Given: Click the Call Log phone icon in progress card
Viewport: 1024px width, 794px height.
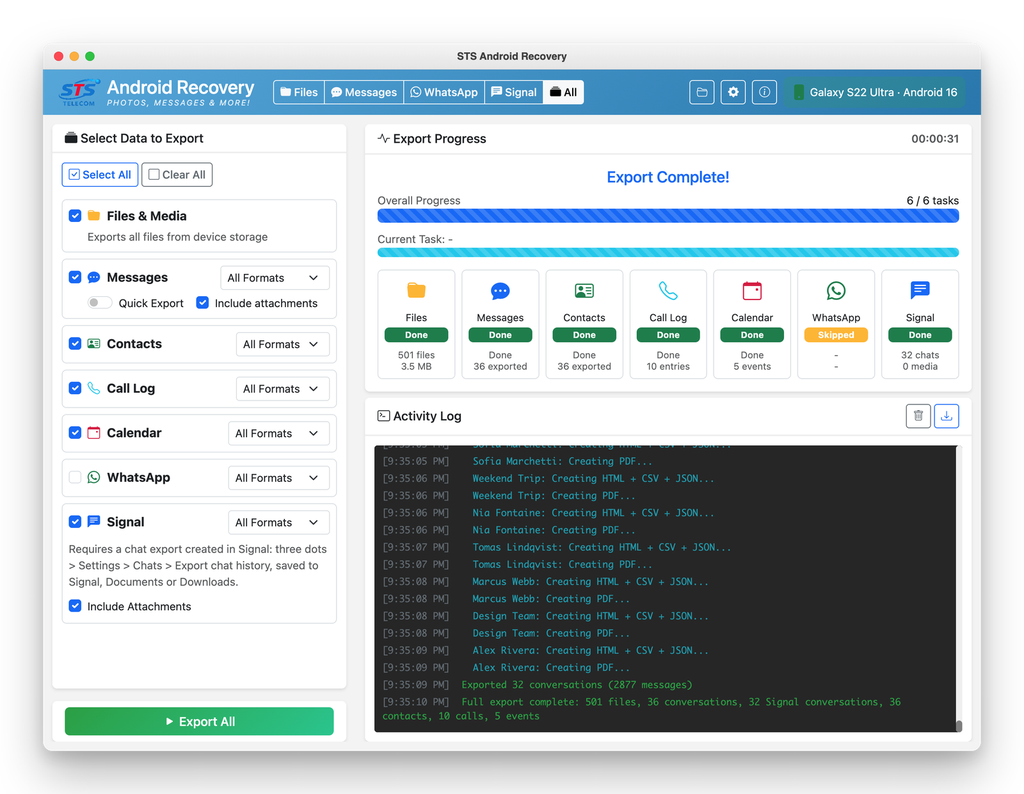Looking at the screenshot, I should tap(668, 291).
